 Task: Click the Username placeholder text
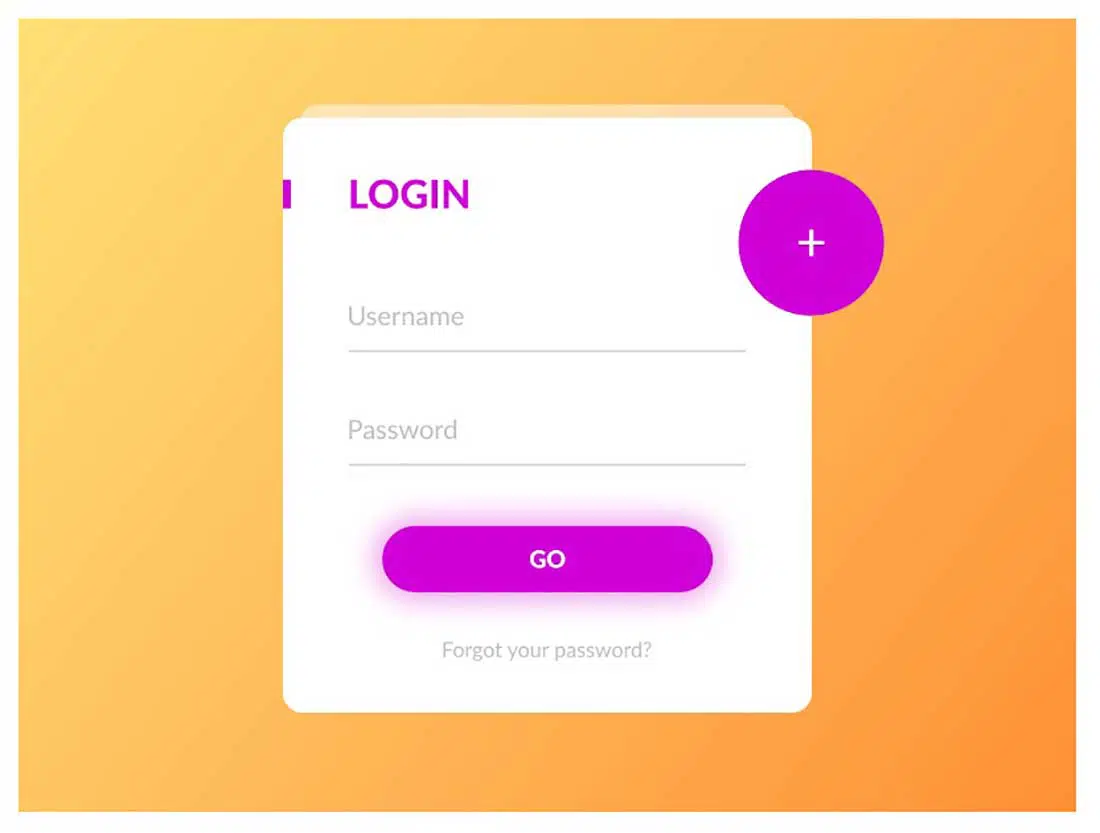[405, 316]
